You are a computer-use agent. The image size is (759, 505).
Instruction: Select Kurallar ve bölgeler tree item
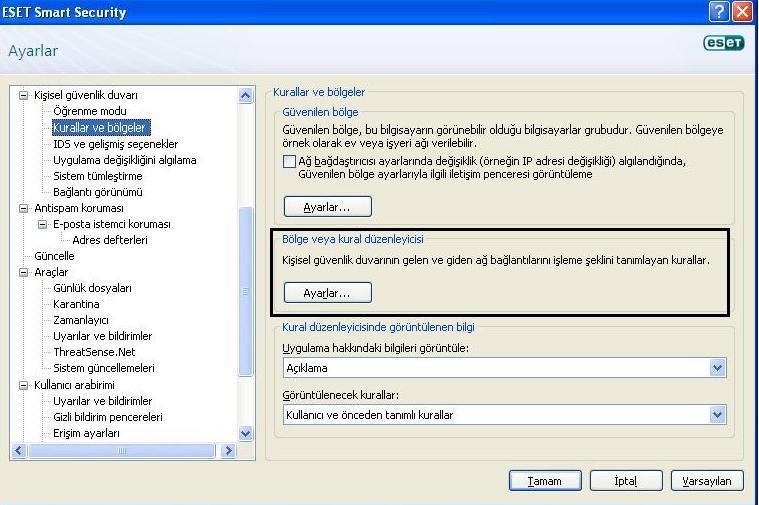pos(101,128)
